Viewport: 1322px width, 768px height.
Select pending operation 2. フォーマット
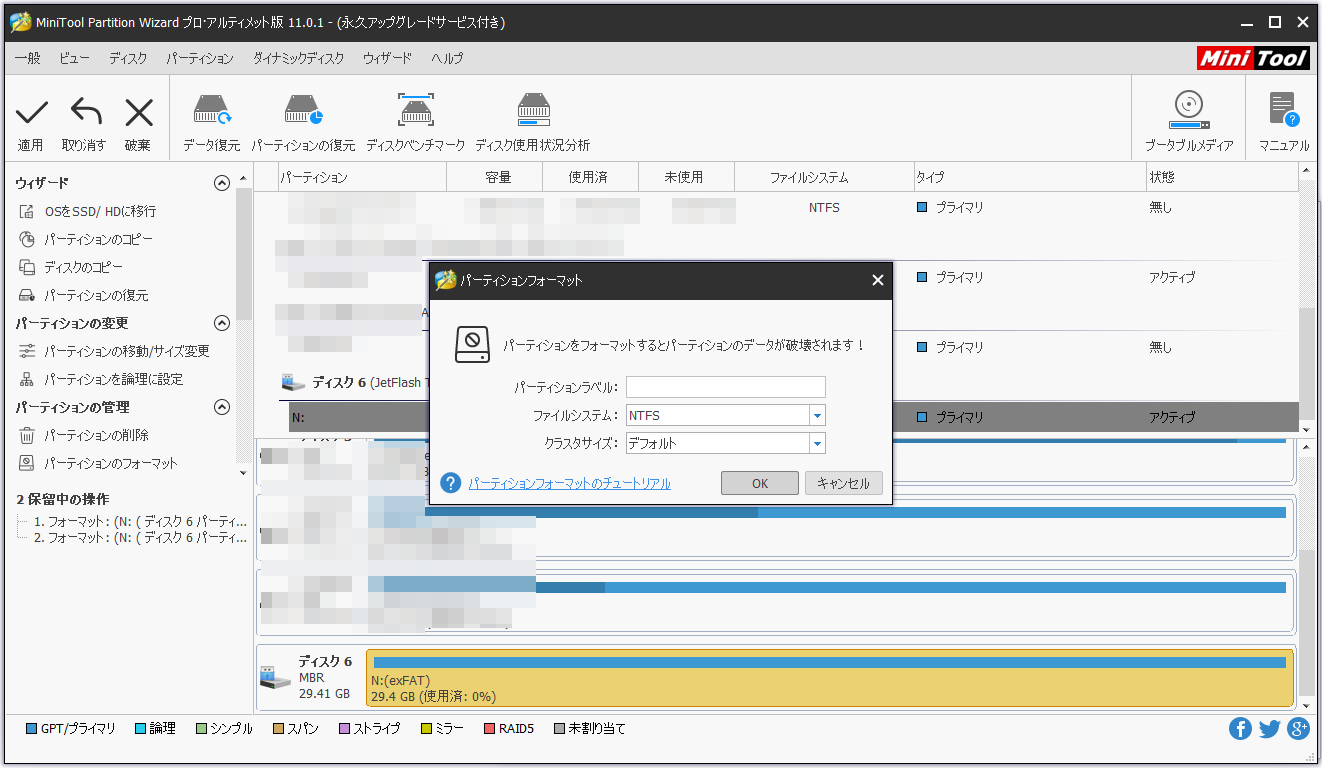point(140,538)
